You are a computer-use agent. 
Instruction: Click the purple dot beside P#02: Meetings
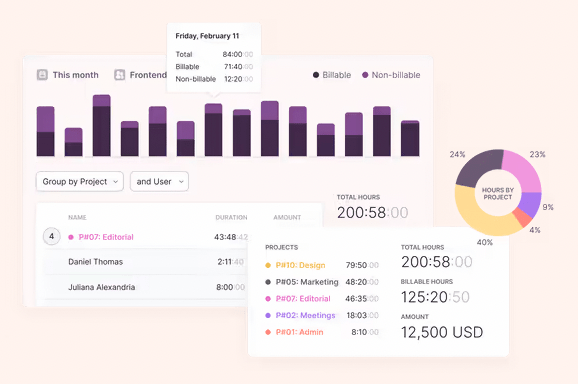[268, 315]
